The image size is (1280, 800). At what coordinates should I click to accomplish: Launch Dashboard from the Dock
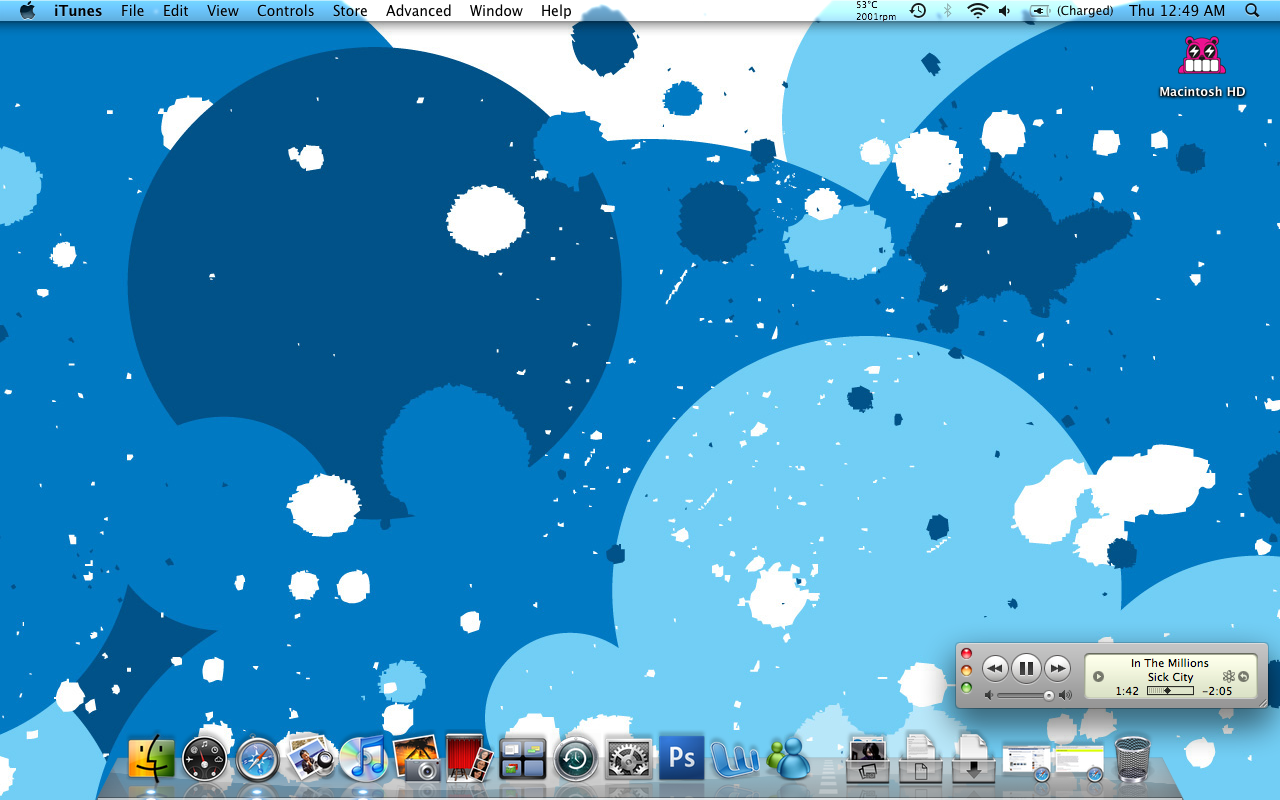click(x=205, y=759)
